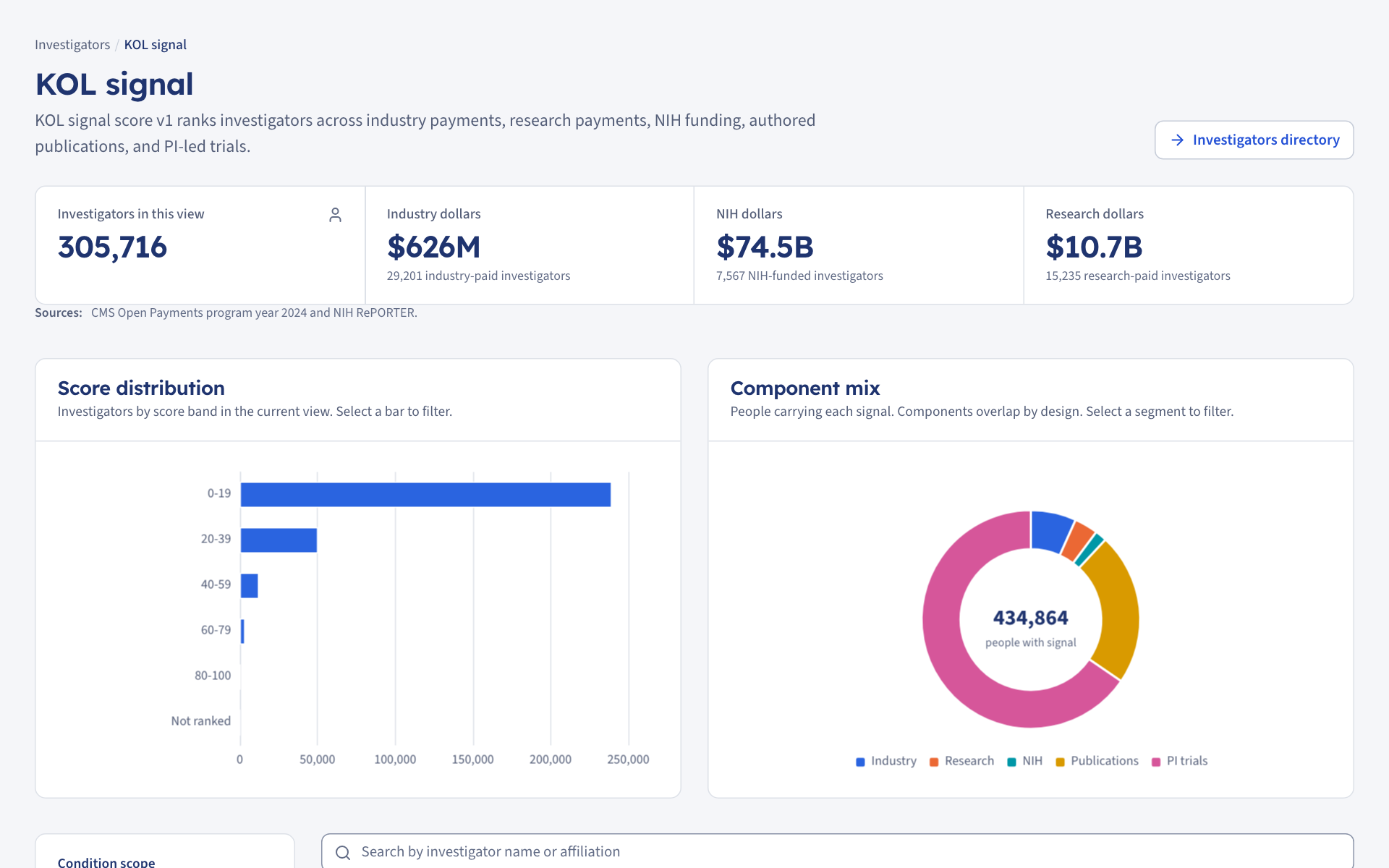Click the 'Not ranked' axis label

coord(201,721)
